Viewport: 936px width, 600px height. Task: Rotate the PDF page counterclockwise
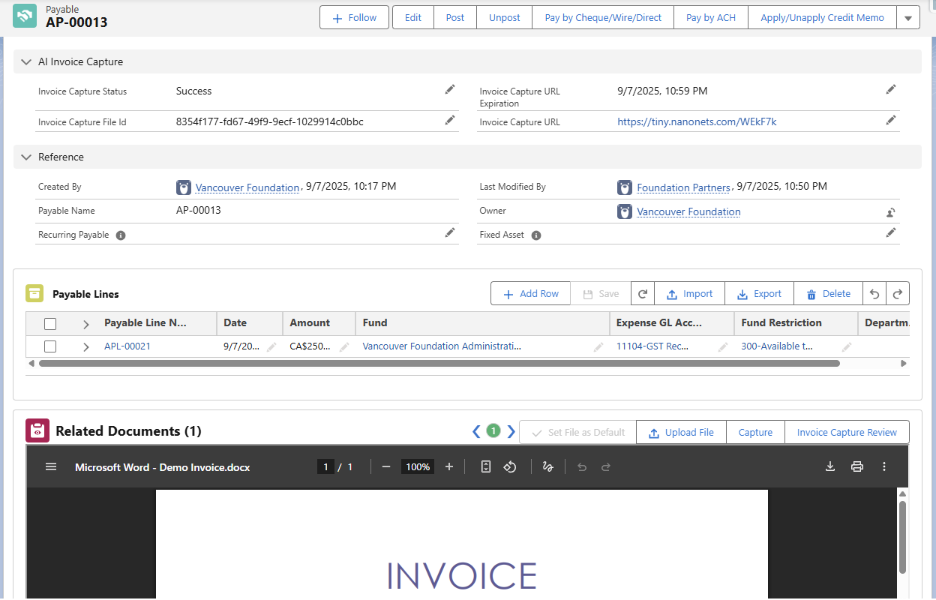click(x=510, y=467)
